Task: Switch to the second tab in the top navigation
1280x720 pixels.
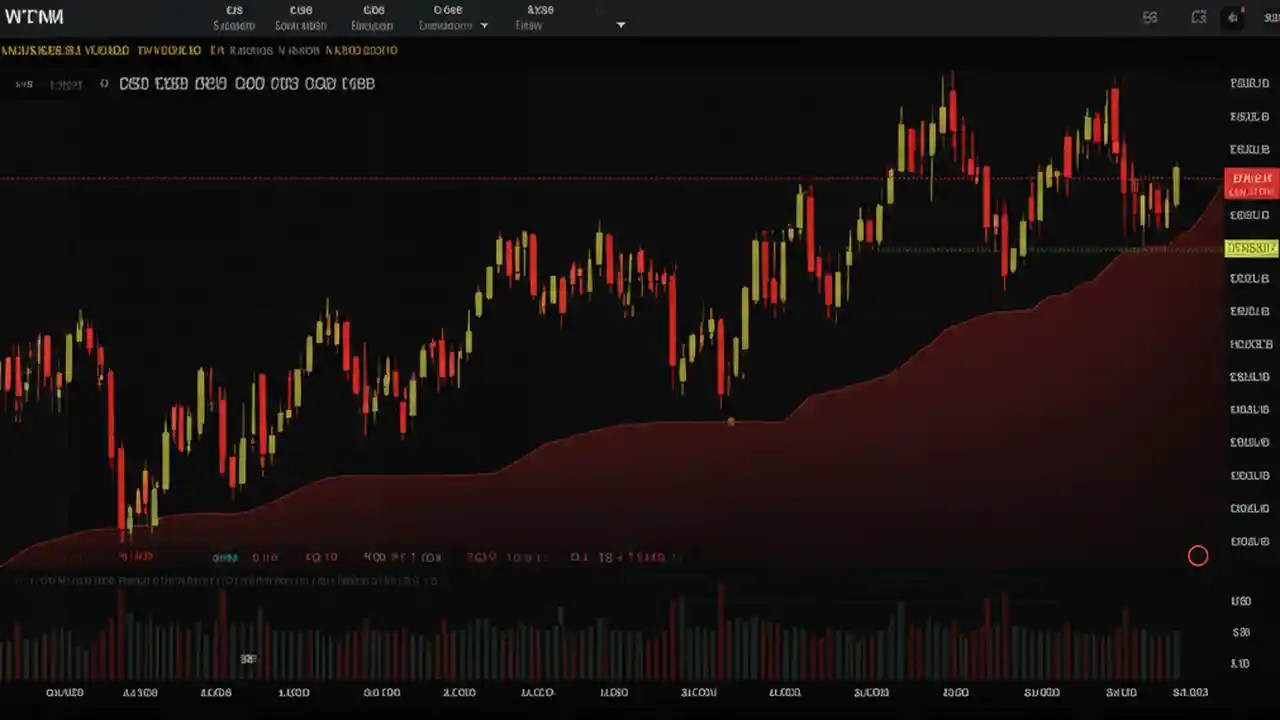Action: pos(300,18)
